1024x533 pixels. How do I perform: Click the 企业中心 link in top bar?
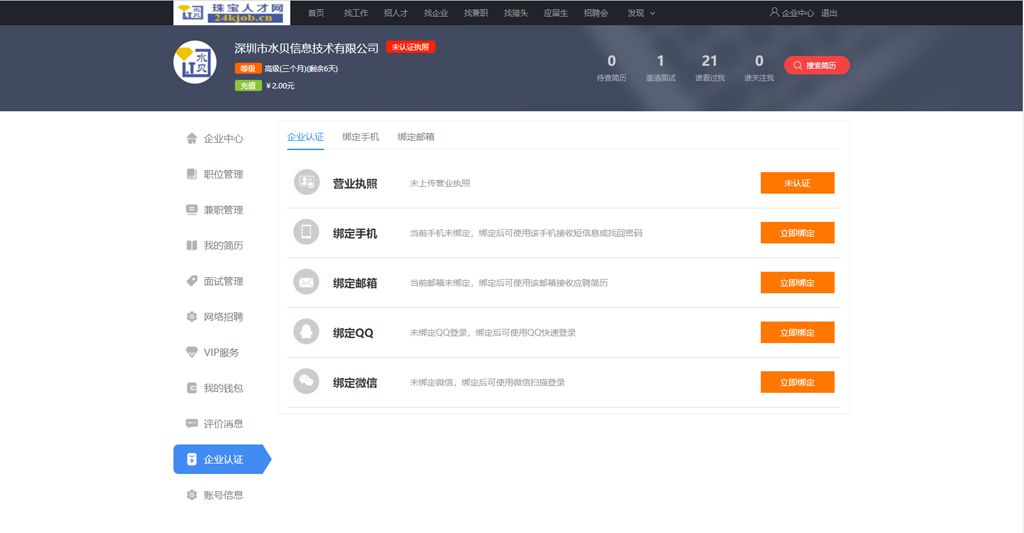coord(797,13)
